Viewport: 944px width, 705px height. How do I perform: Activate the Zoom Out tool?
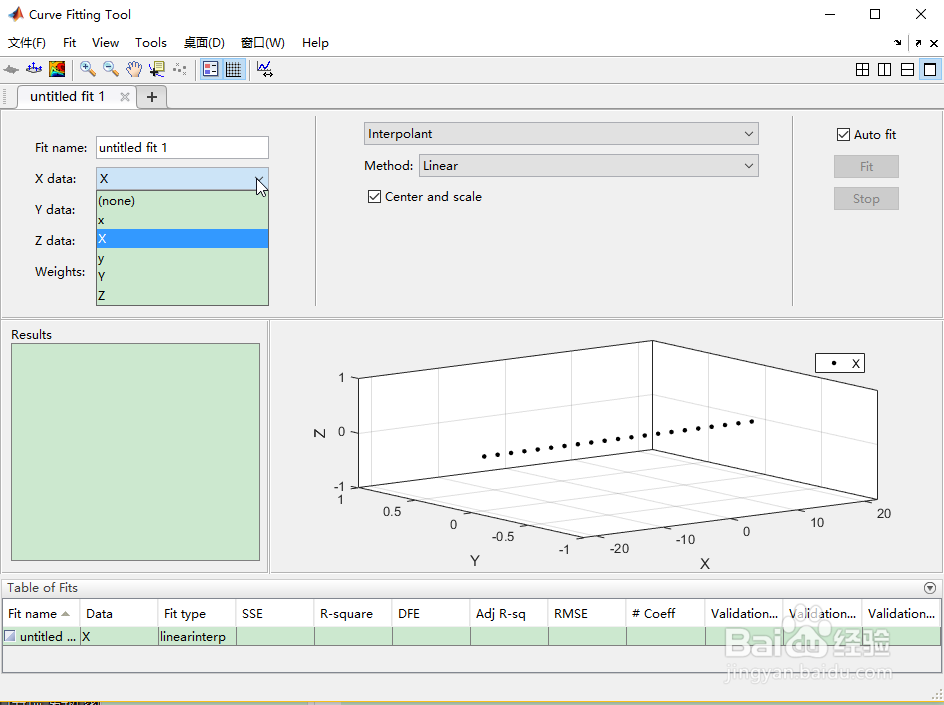(x=111, y=69)
